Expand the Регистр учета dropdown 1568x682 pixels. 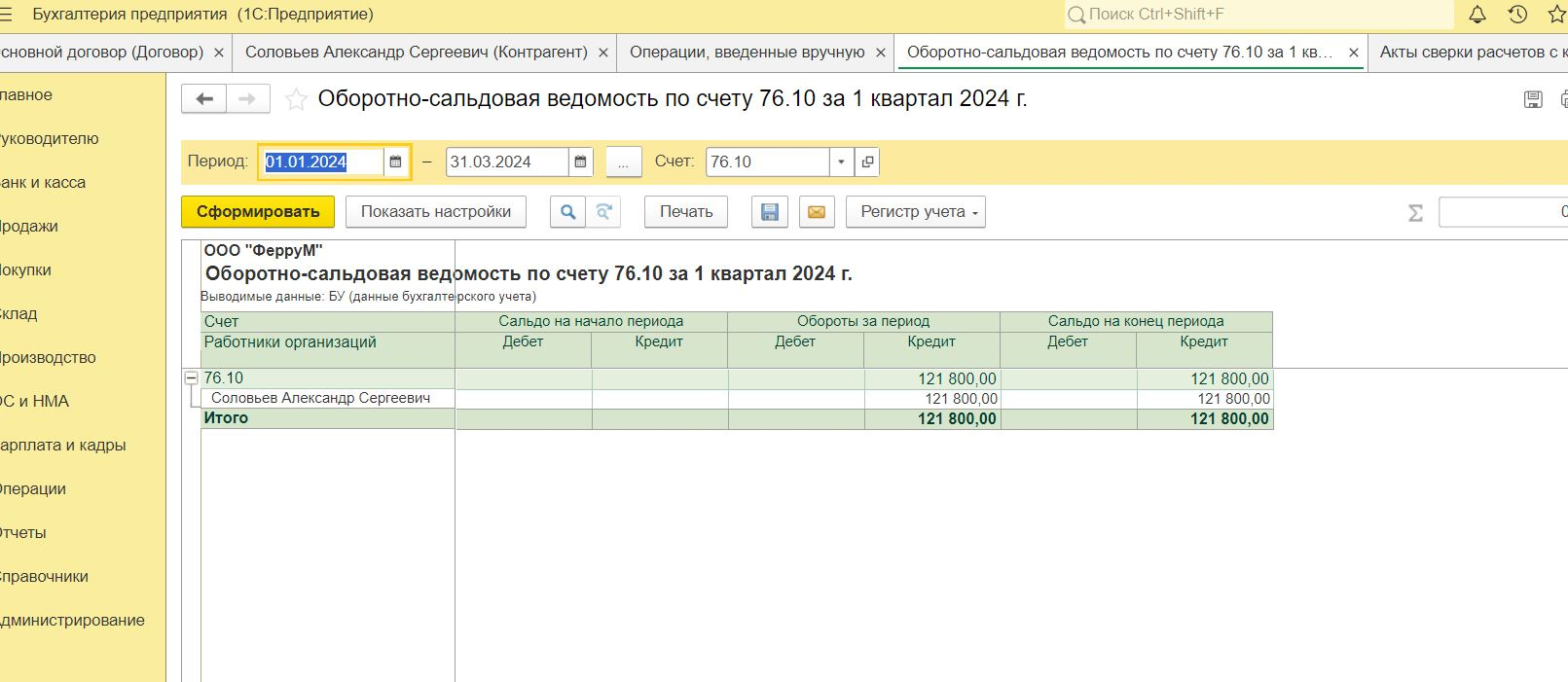(x=915, y=212)
